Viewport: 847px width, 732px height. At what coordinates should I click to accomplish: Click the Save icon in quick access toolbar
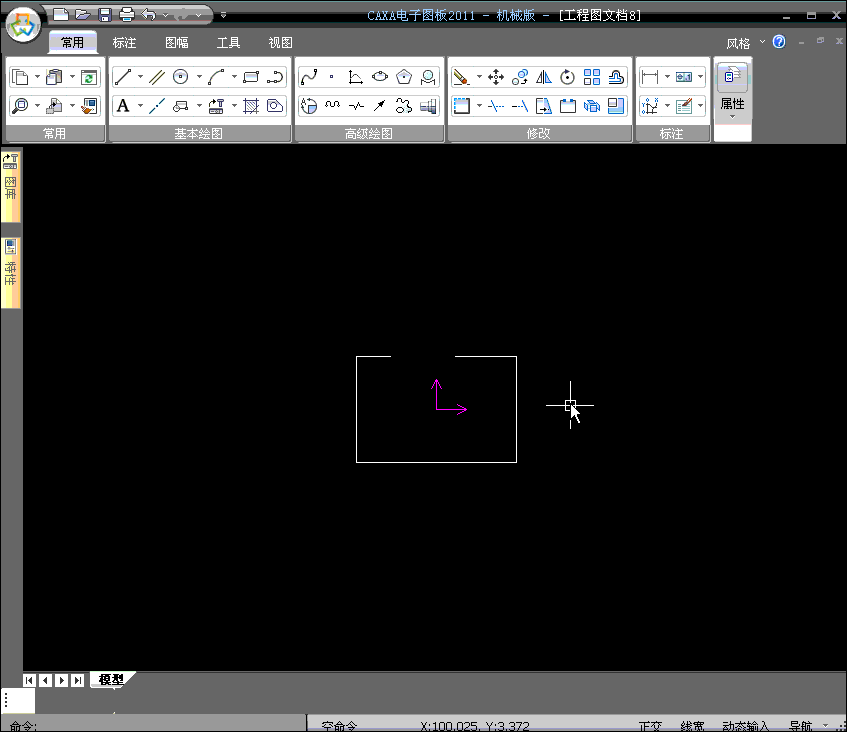[x=105, y=15]
